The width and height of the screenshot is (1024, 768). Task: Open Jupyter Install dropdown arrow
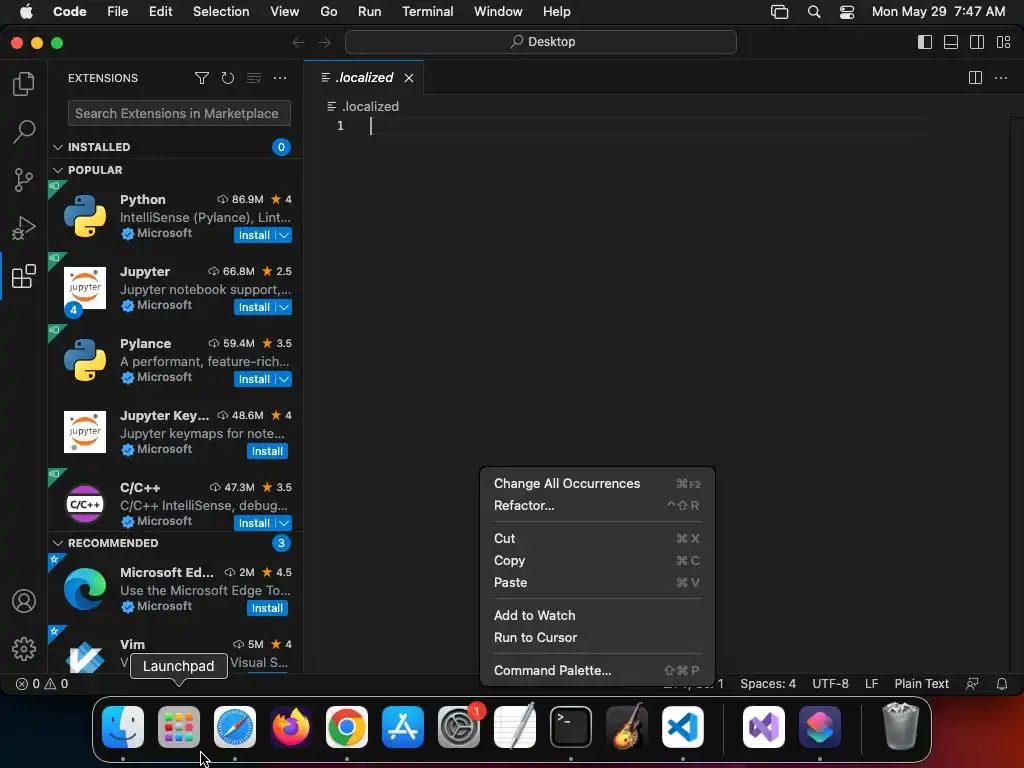tap(284, 307)
